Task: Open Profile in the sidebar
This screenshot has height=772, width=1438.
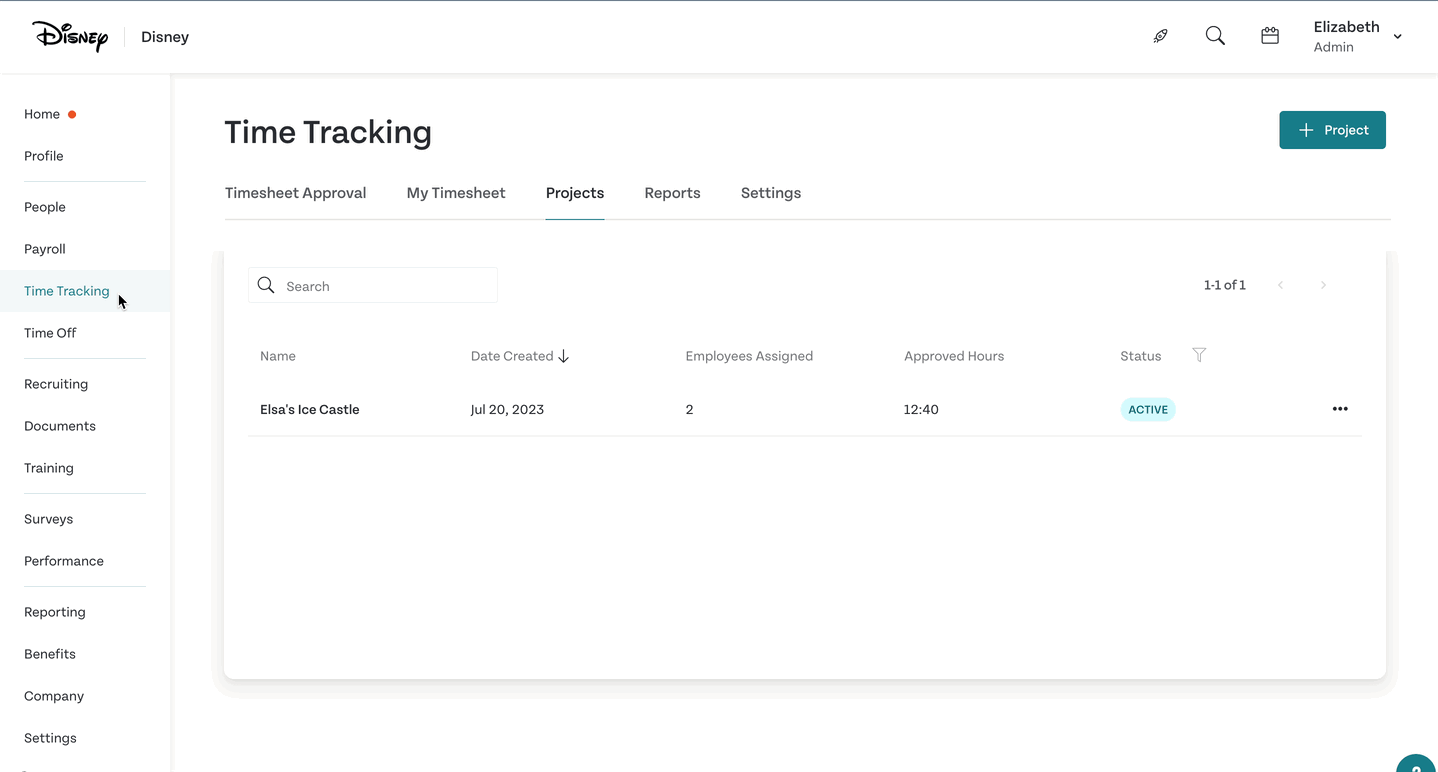Action: tap(44, 156)
